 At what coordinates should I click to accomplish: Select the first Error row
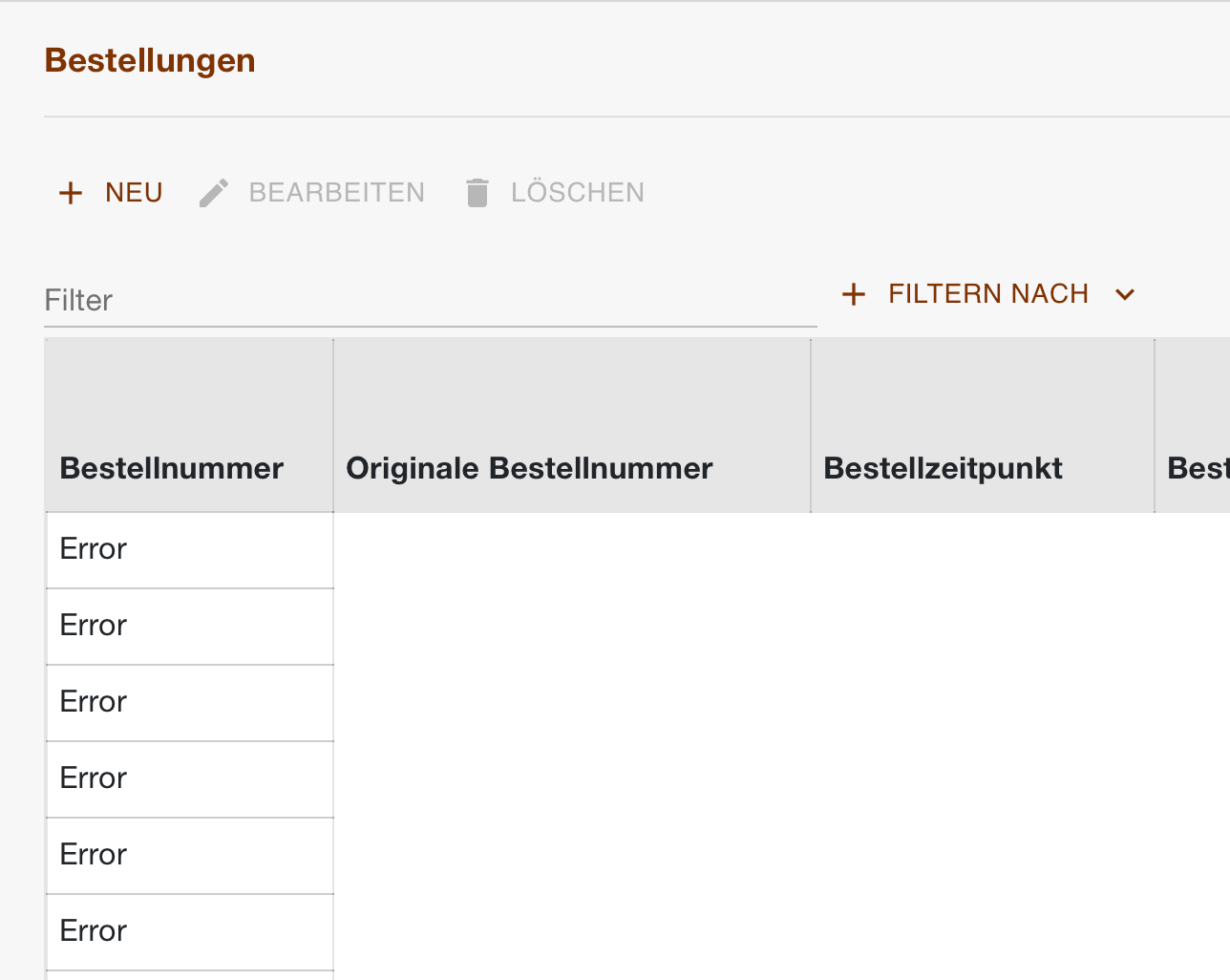pos(188,549)
